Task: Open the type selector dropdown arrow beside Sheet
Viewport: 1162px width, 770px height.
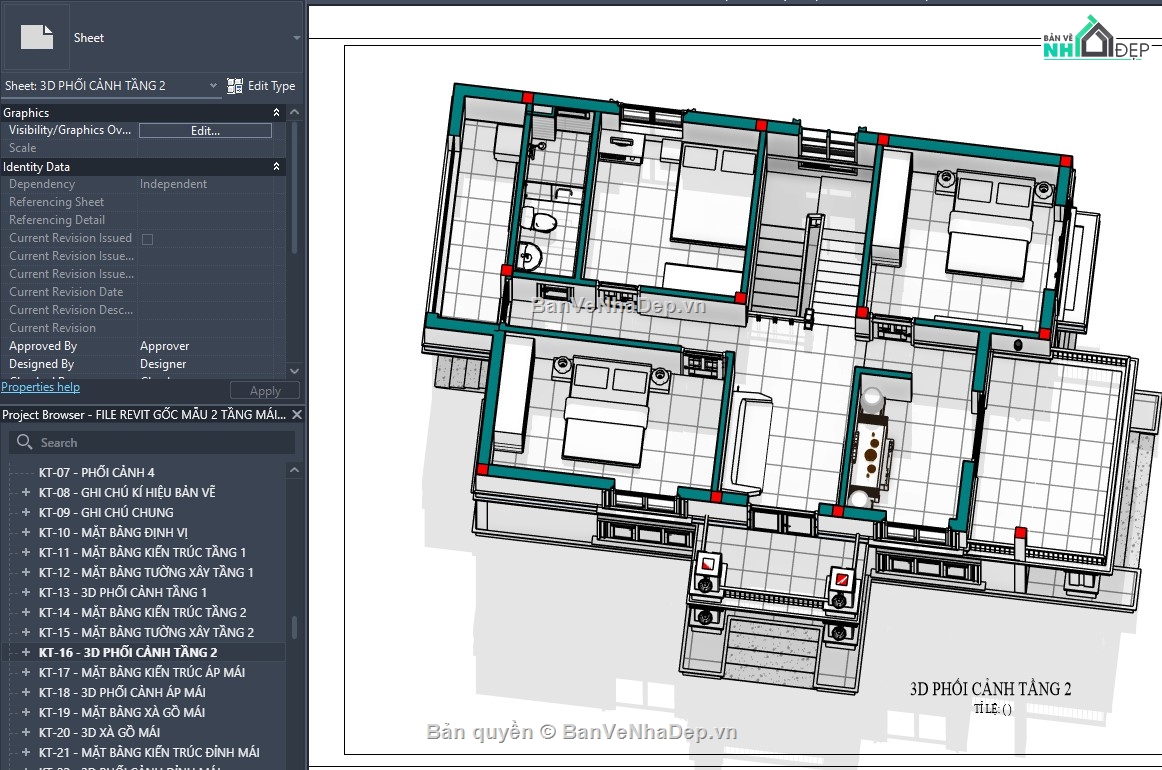Action: [x=296, y=38]
